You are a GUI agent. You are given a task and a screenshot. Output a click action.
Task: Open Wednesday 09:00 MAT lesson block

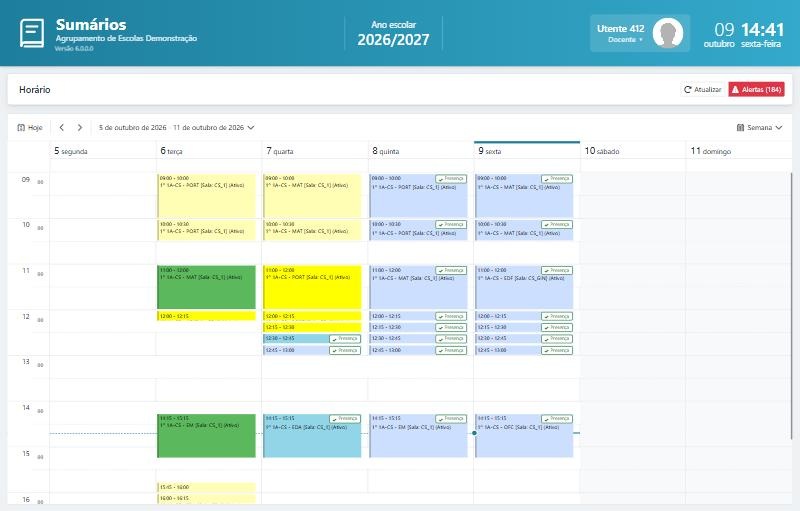[313, 196]
